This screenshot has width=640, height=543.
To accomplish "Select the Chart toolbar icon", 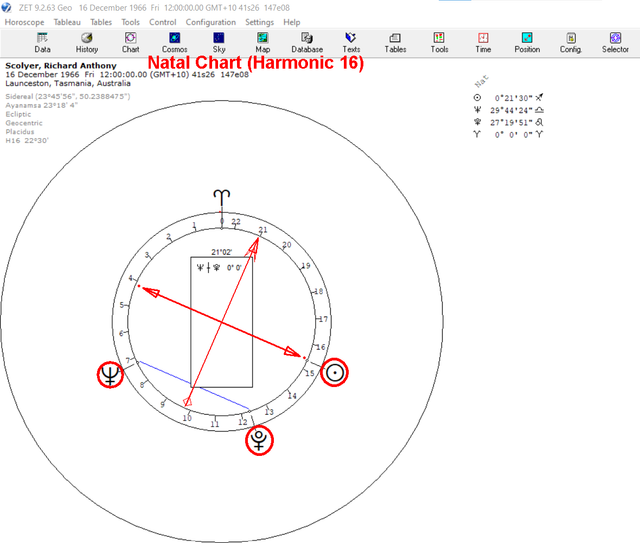I will coord(130,43).
